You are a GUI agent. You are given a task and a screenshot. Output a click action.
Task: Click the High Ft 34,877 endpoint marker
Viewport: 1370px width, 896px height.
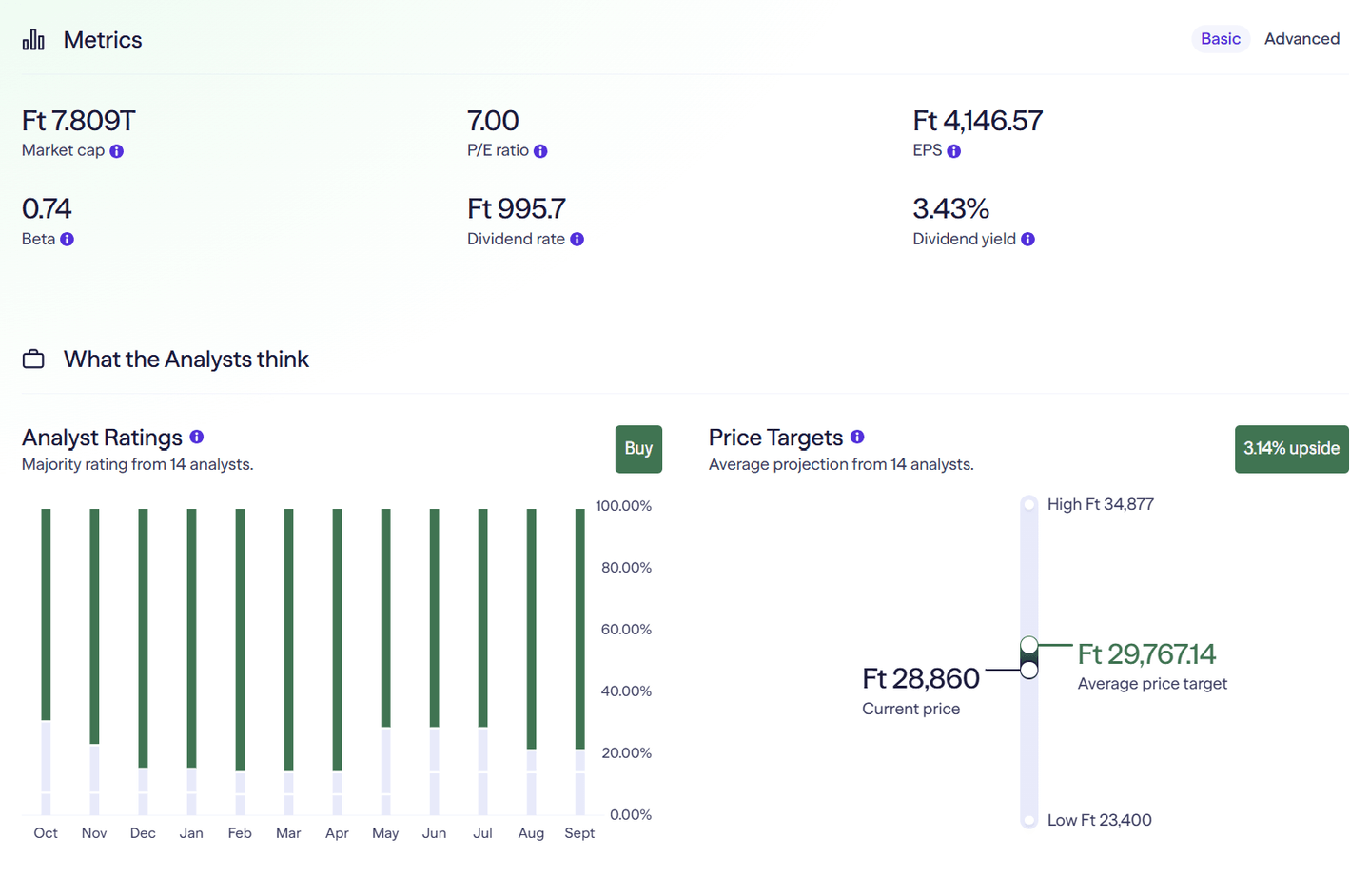(x=1028, y=504)
